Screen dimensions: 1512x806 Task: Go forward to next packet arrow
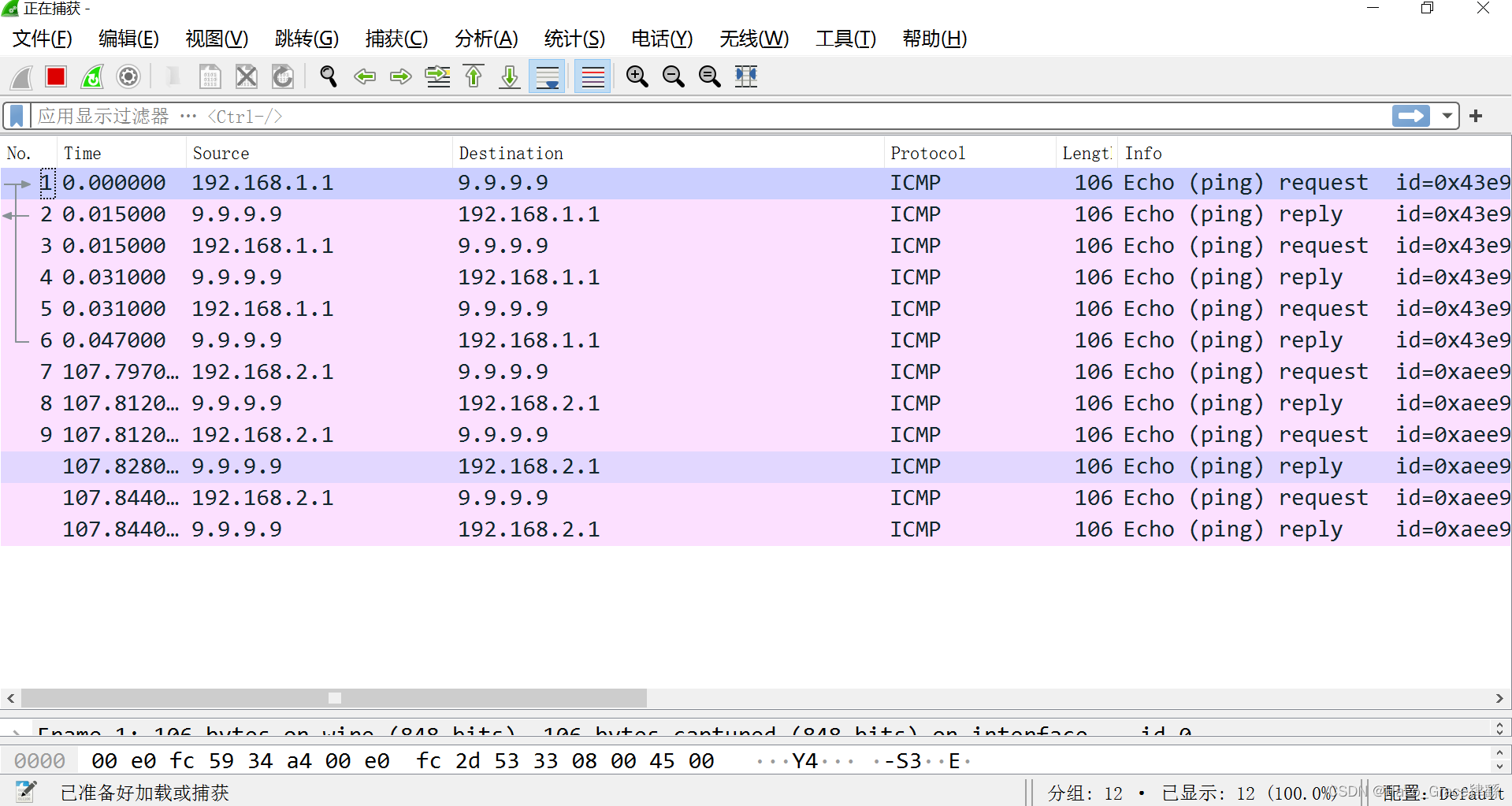pyautogui.click(x=401, y=76)
